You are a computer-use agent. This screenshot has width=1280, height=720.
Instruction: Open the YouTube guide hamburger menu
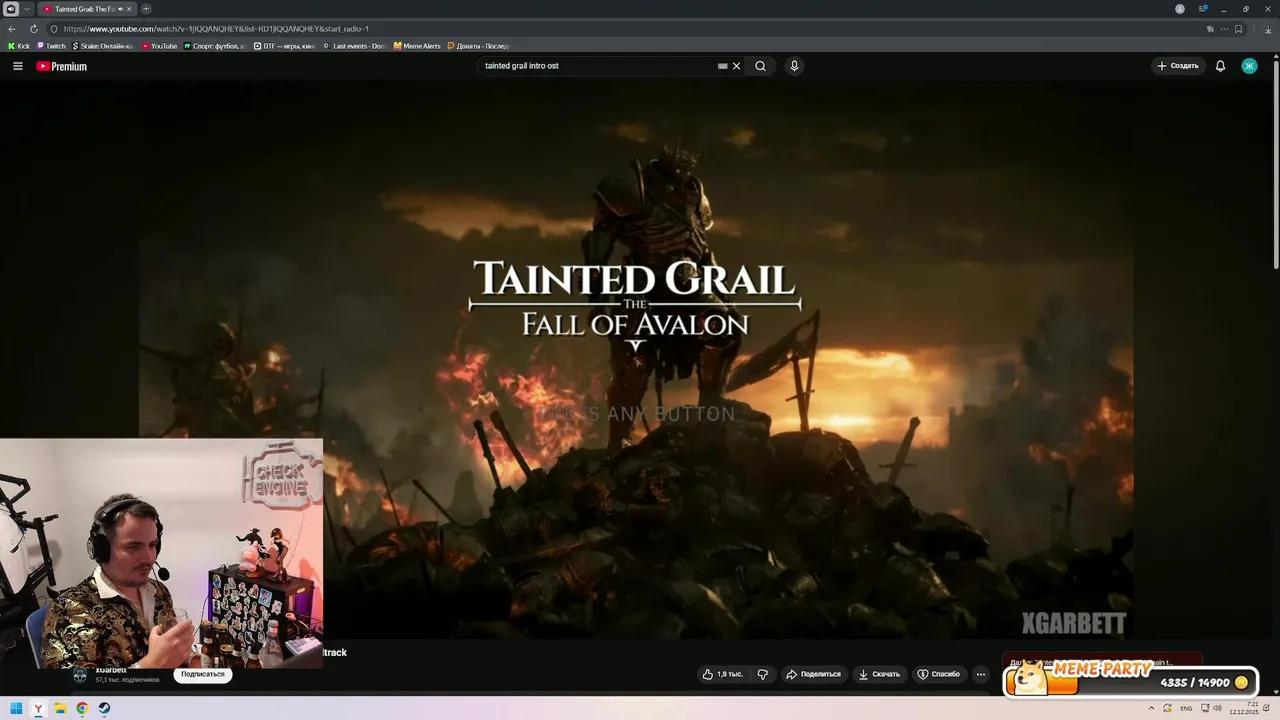pyautogui.click(x=17, y=66)
